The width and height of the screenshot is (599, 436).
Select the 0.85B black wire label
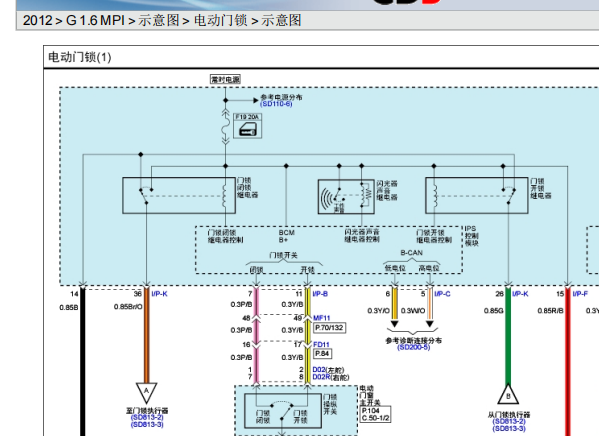click(69, 307)
